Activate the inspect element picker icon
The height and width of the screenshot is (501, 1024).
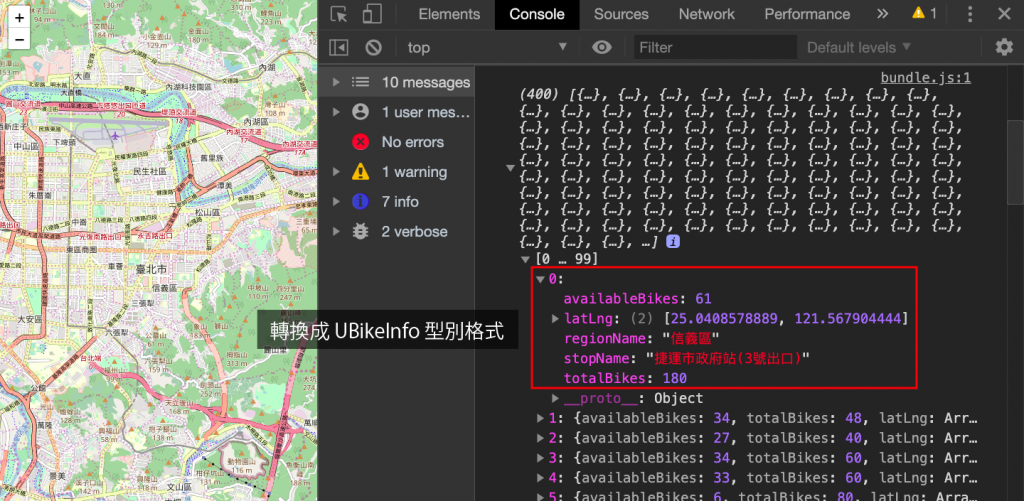[338, 14]
